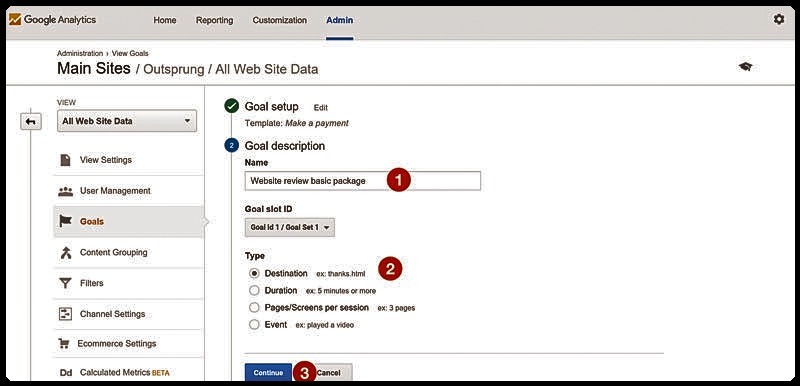
Task: Click the View Goals breadcrumb
Action: coord(130,53)
